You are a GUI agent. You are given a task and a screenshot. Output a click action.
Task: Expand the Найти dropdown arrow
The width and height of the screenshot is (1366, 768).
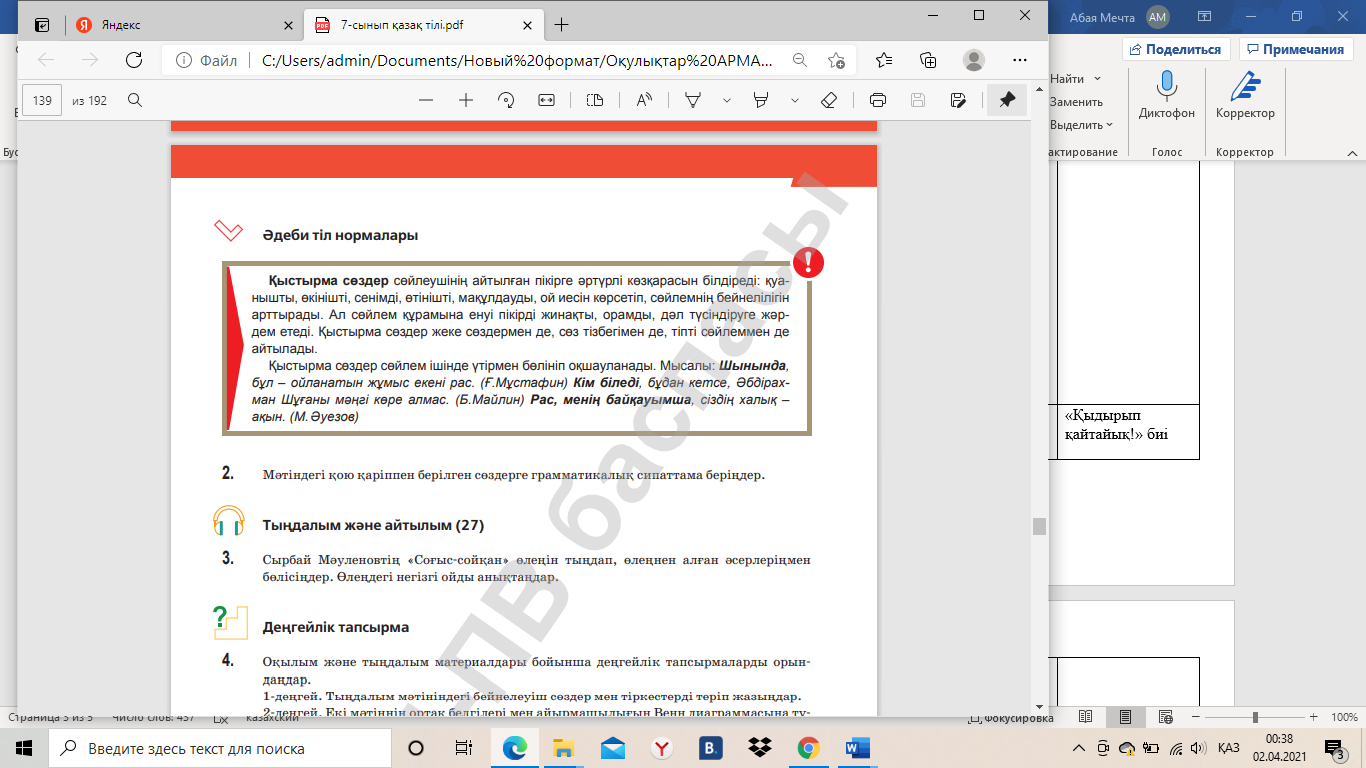1097,78
